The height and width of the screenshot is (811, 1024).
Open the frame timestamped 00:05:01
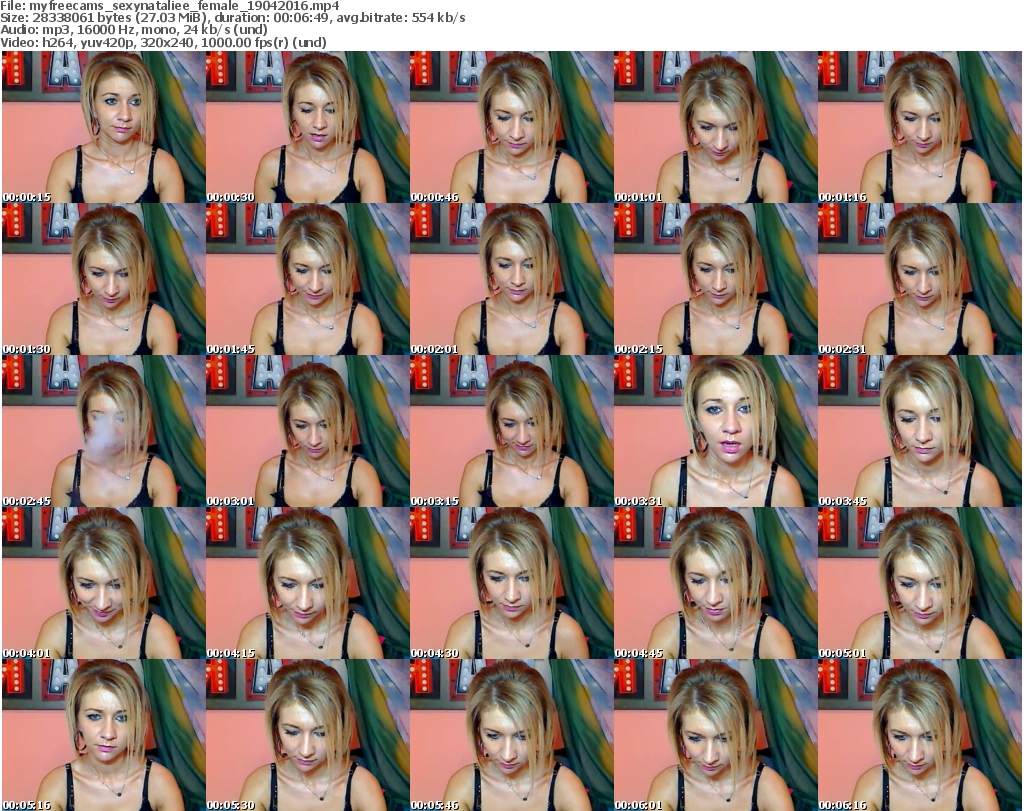click(x=919, y=584)
